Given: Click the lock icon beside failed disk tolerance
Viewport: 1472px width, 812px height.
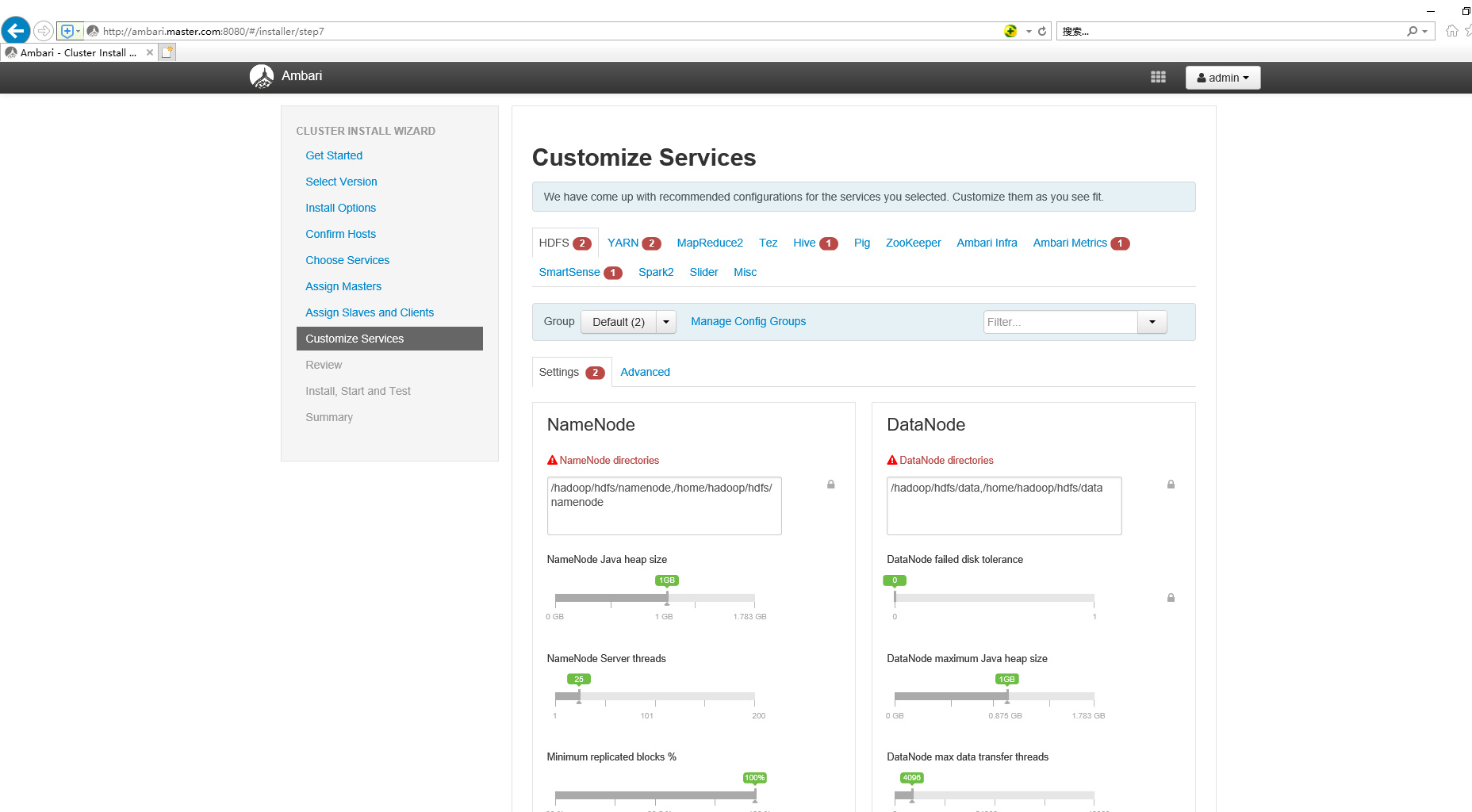Looking at the screenshot, I should click(1171, 598).
